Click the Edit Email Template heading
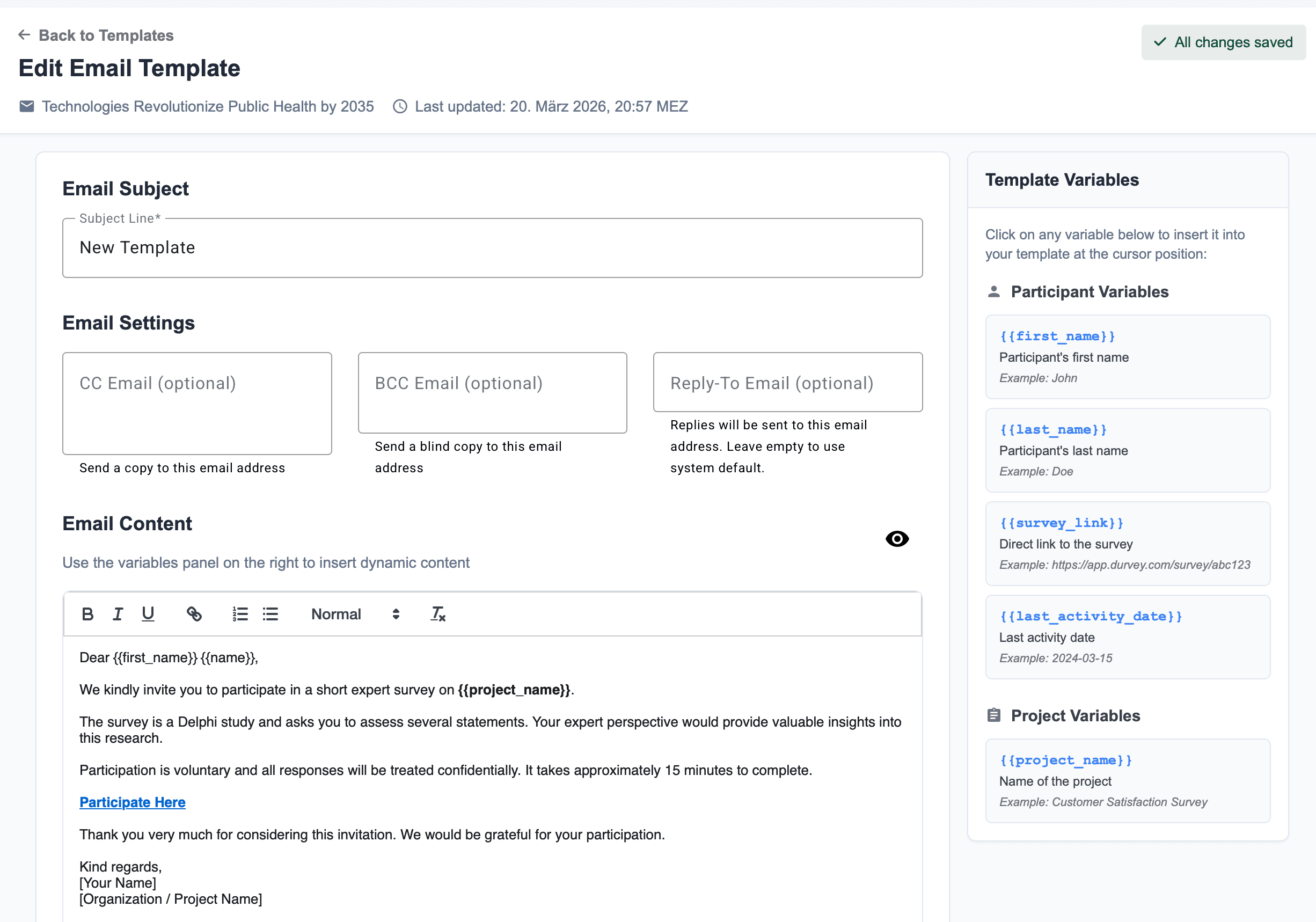This screenshot has width=1316, height=922. 129,68
